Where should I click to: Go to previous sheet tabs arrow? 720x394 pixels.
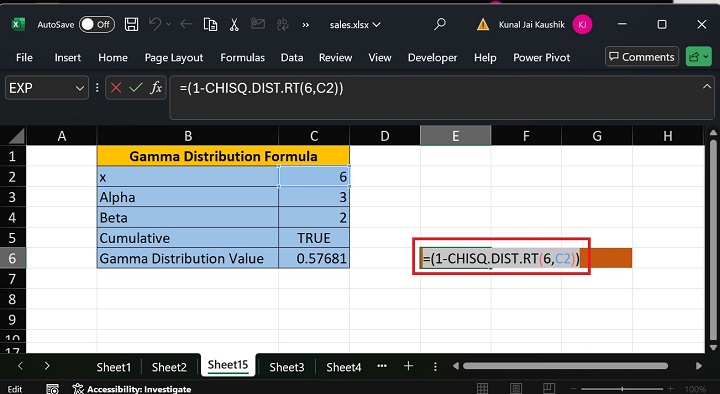click(x=20, y=366)
